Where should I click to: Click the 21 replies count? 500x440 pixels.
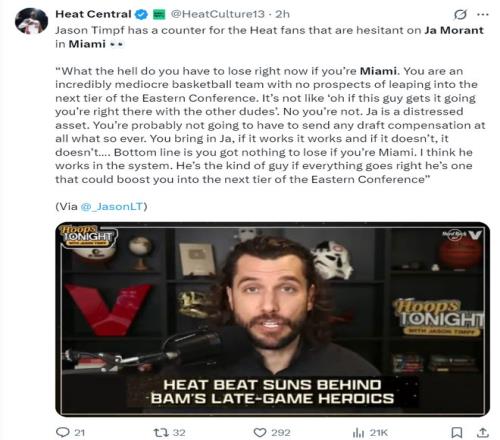(79, 433)
